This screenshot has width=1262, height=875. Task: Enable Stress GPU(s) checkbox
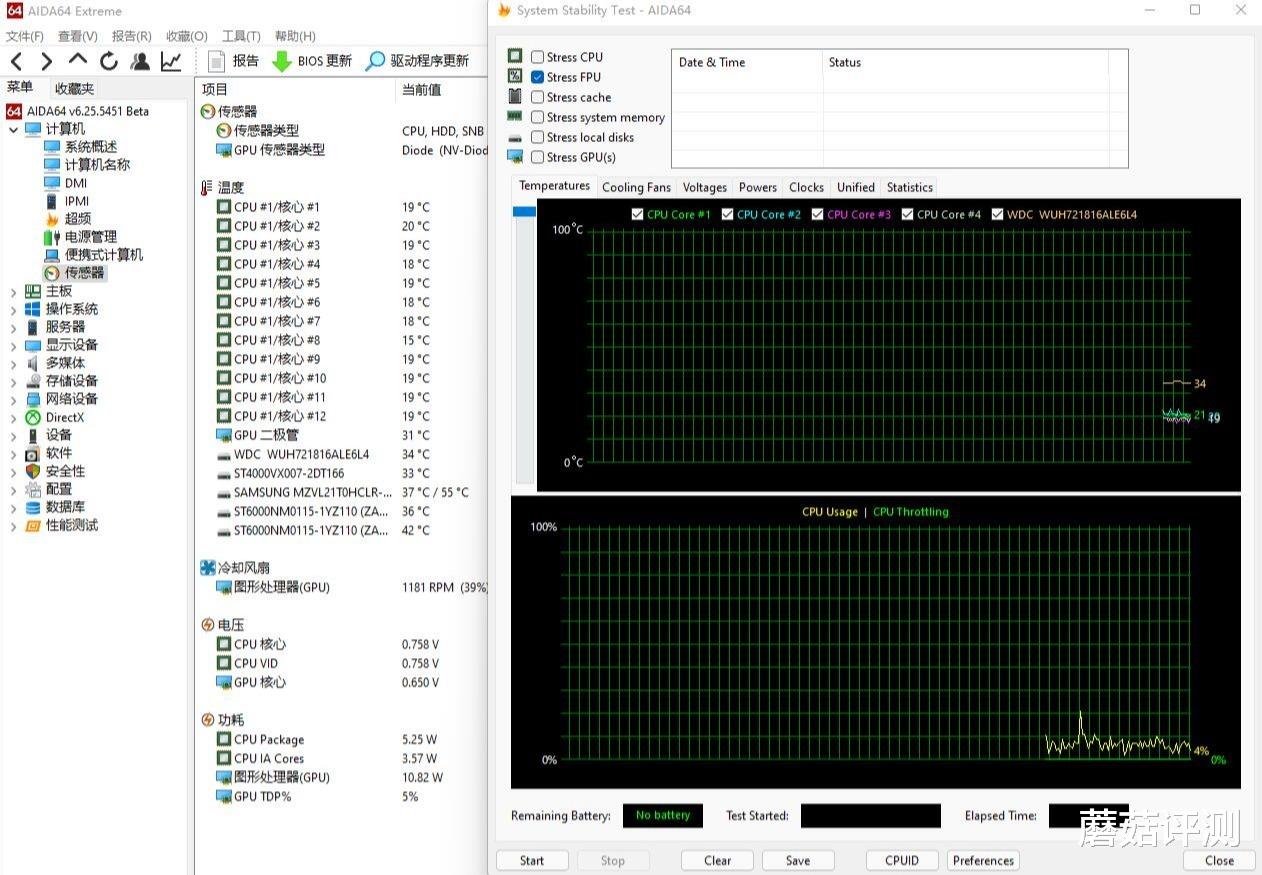[538, 157]
